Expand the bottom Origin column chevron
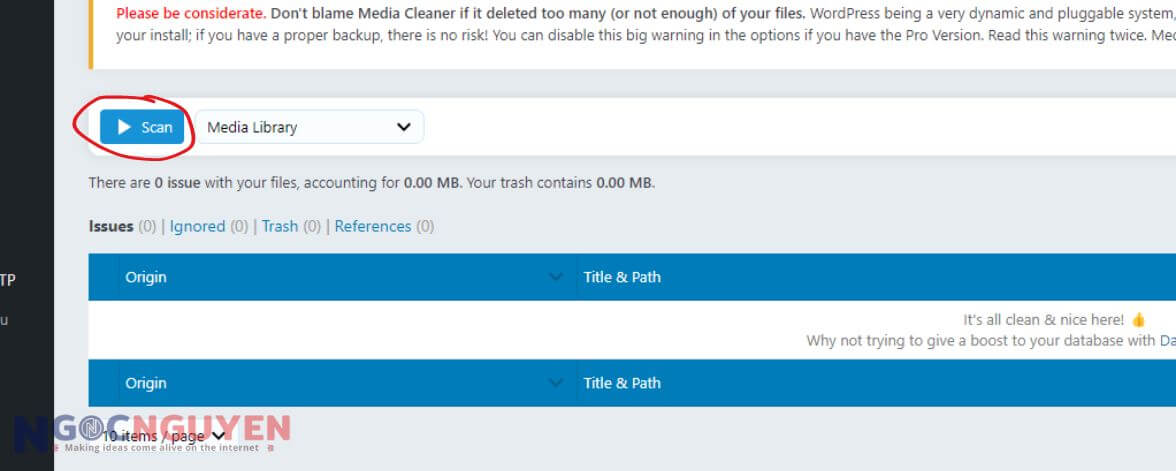The image size is (1176, 471). [x=557, y=383]
